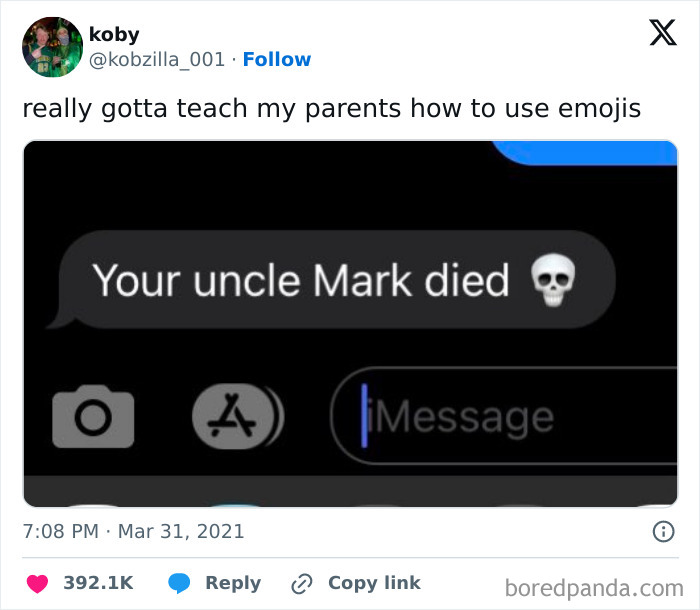Viewport: 700px width, 610px height.
Task: Click the display name koby
Action: [x=115, y=34]
